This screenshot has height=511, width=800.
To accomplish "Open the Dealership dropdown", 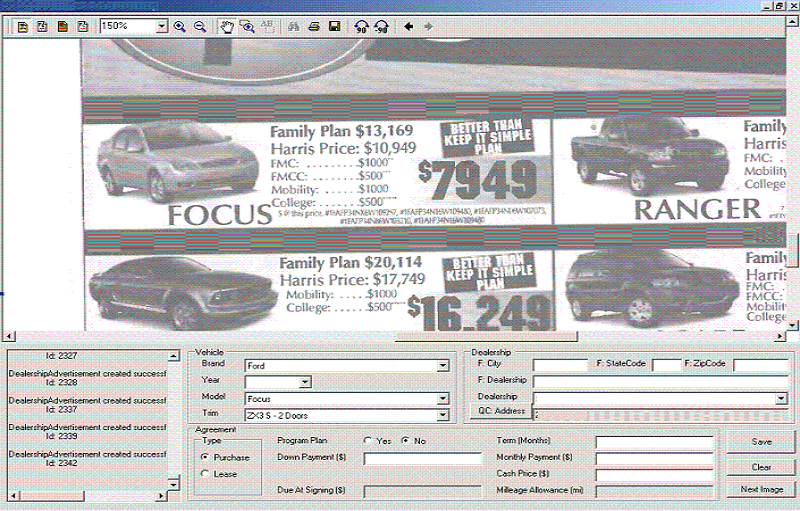I will [x=781, y=399].
